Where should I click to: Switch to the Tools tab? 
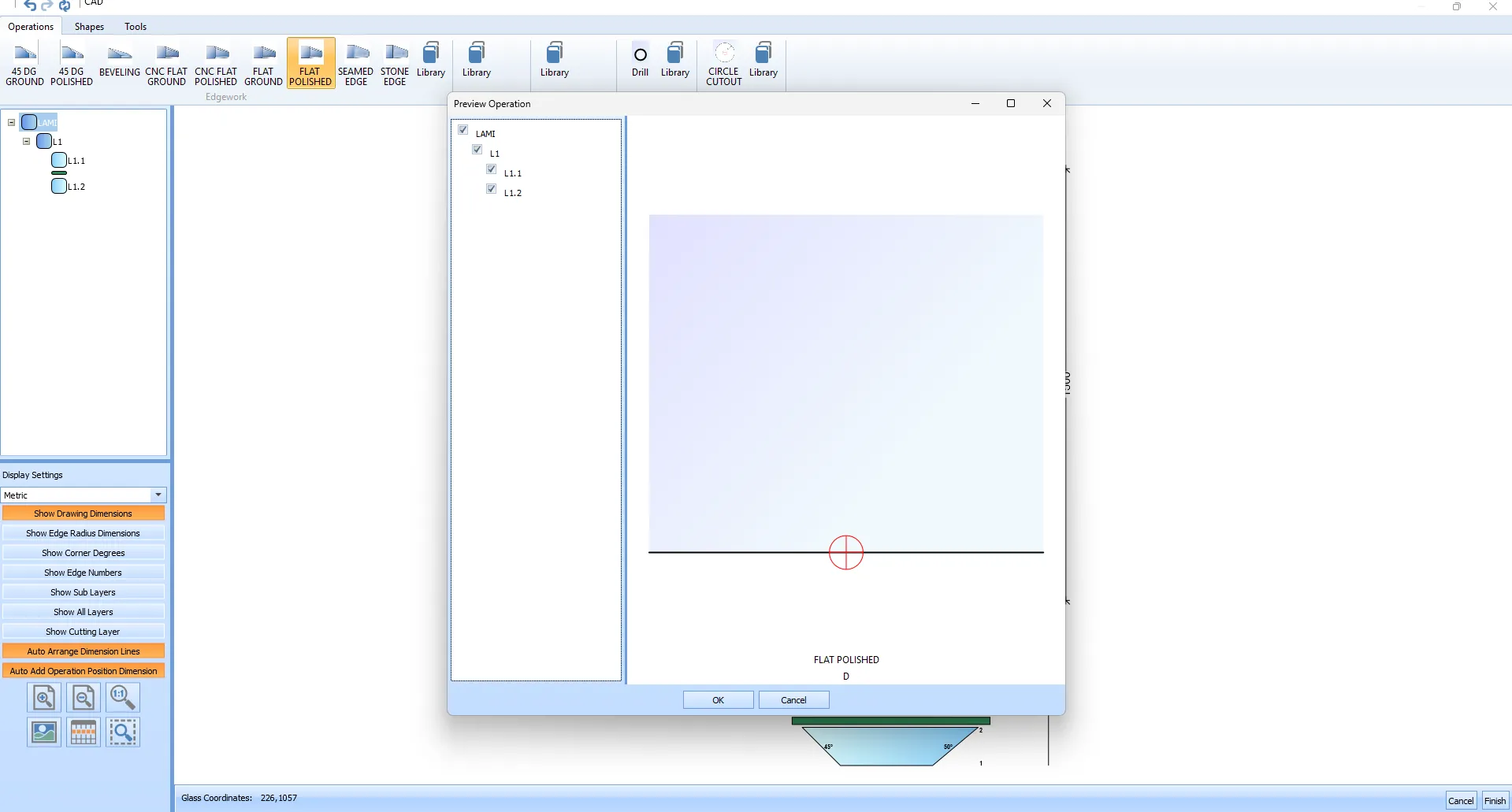[136, 27]
